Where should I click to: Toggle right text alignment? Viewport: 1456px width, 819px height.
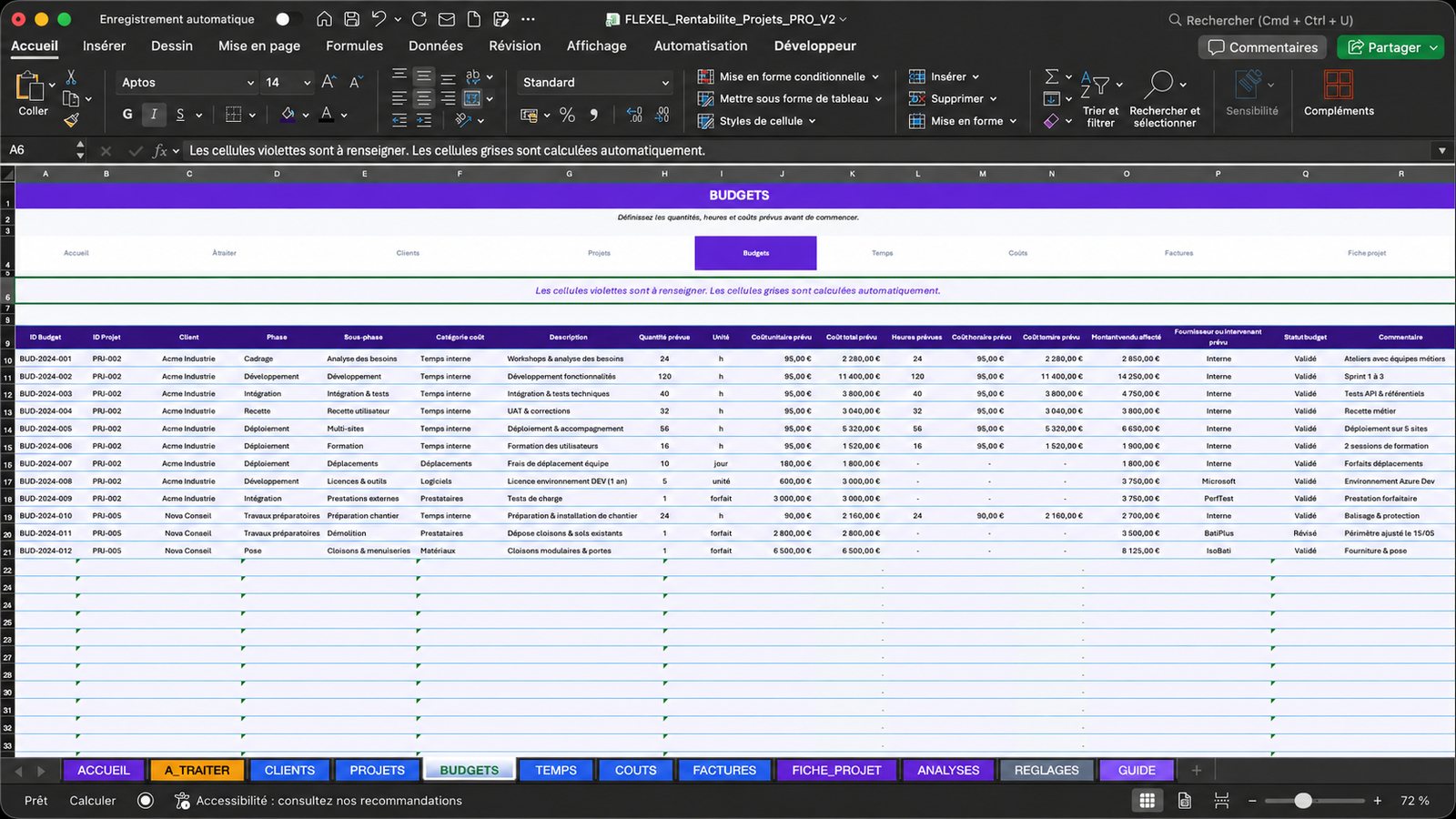pos(448,98)
